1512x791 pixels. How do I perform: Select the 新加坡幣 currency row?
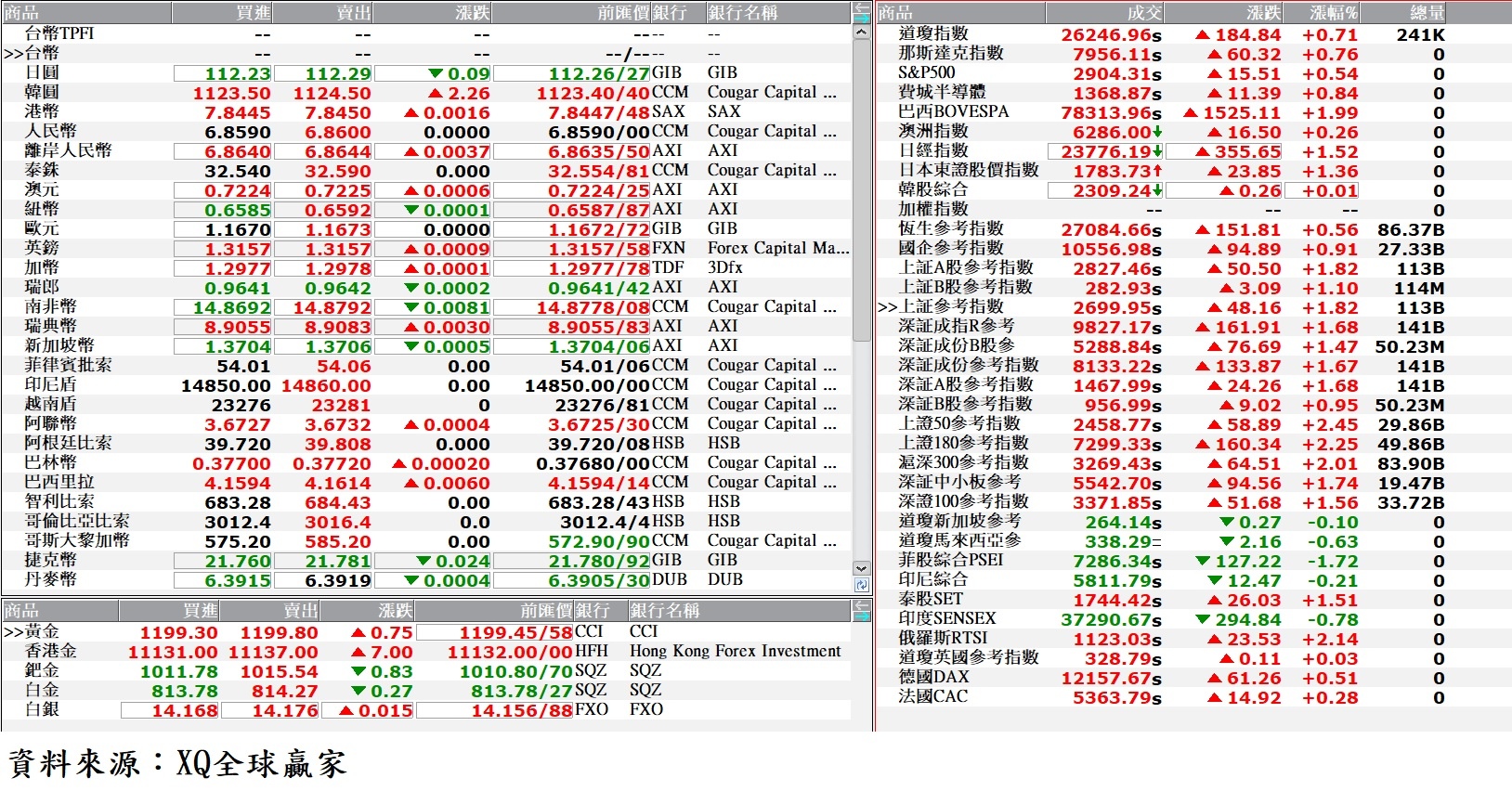coord(426,345)
